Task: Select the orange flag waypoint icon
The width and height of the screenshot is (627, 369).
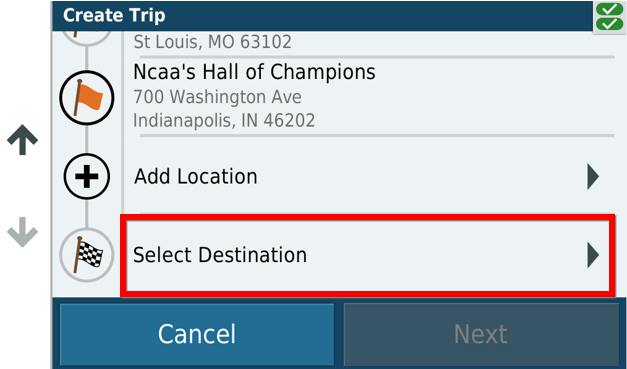Action: click(87, 98)
